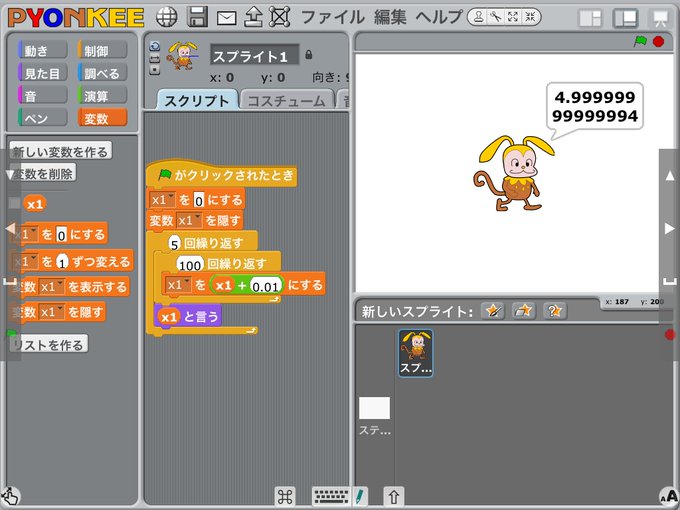Open the ファイル menu
Image resolution: width=680 pixels, height=510 pixels.
333,17
